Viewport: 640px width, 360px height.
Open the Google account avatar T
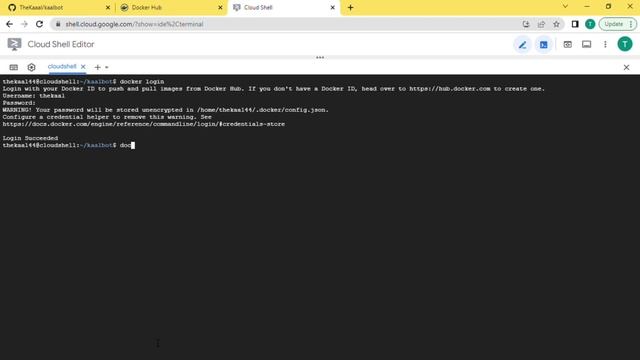(625, 44)
